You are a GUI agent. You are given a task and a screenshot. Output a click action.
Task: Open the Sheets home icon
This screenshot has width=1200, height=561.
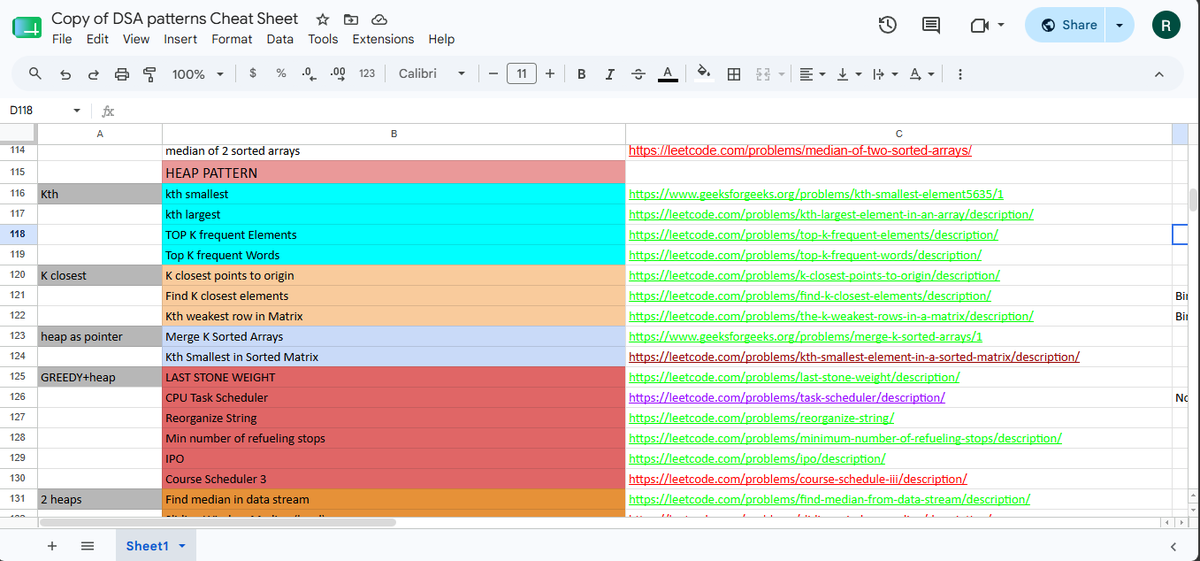pos(26,27)
